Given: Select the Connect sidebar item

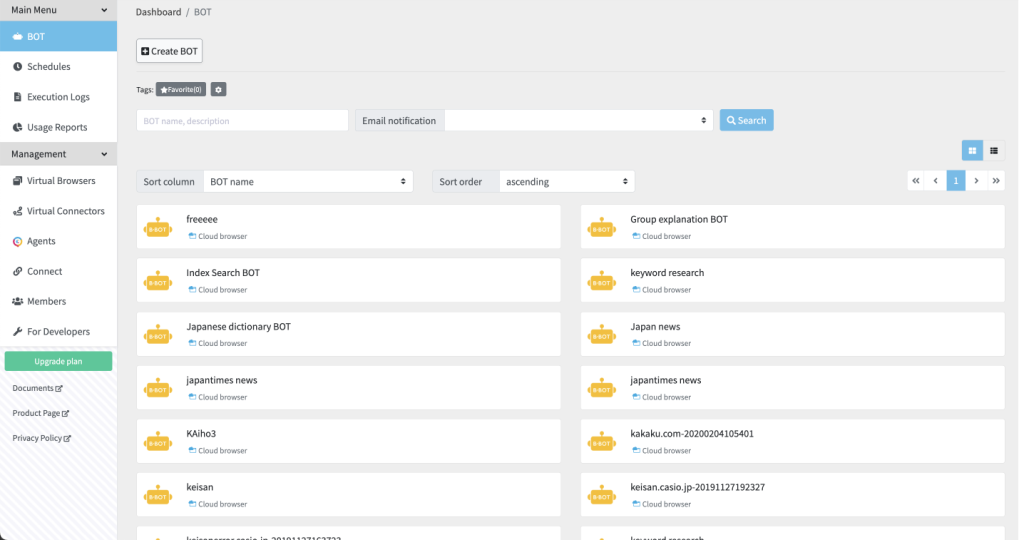Looking at the screenshot, I should pos(58,271).
